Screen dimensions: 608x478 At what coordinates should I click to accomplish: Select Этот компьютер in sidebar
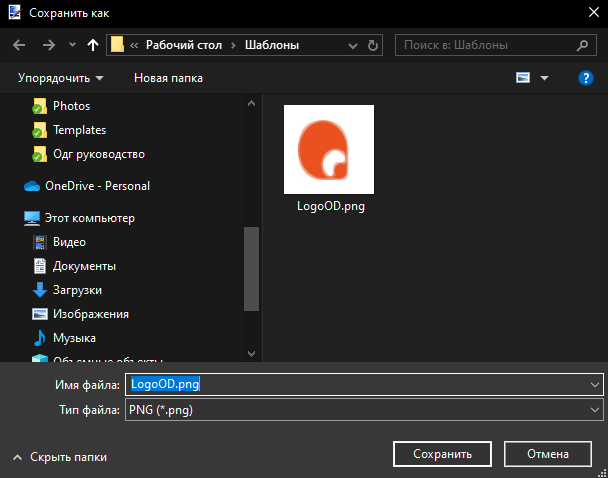(x=90, y=218)
